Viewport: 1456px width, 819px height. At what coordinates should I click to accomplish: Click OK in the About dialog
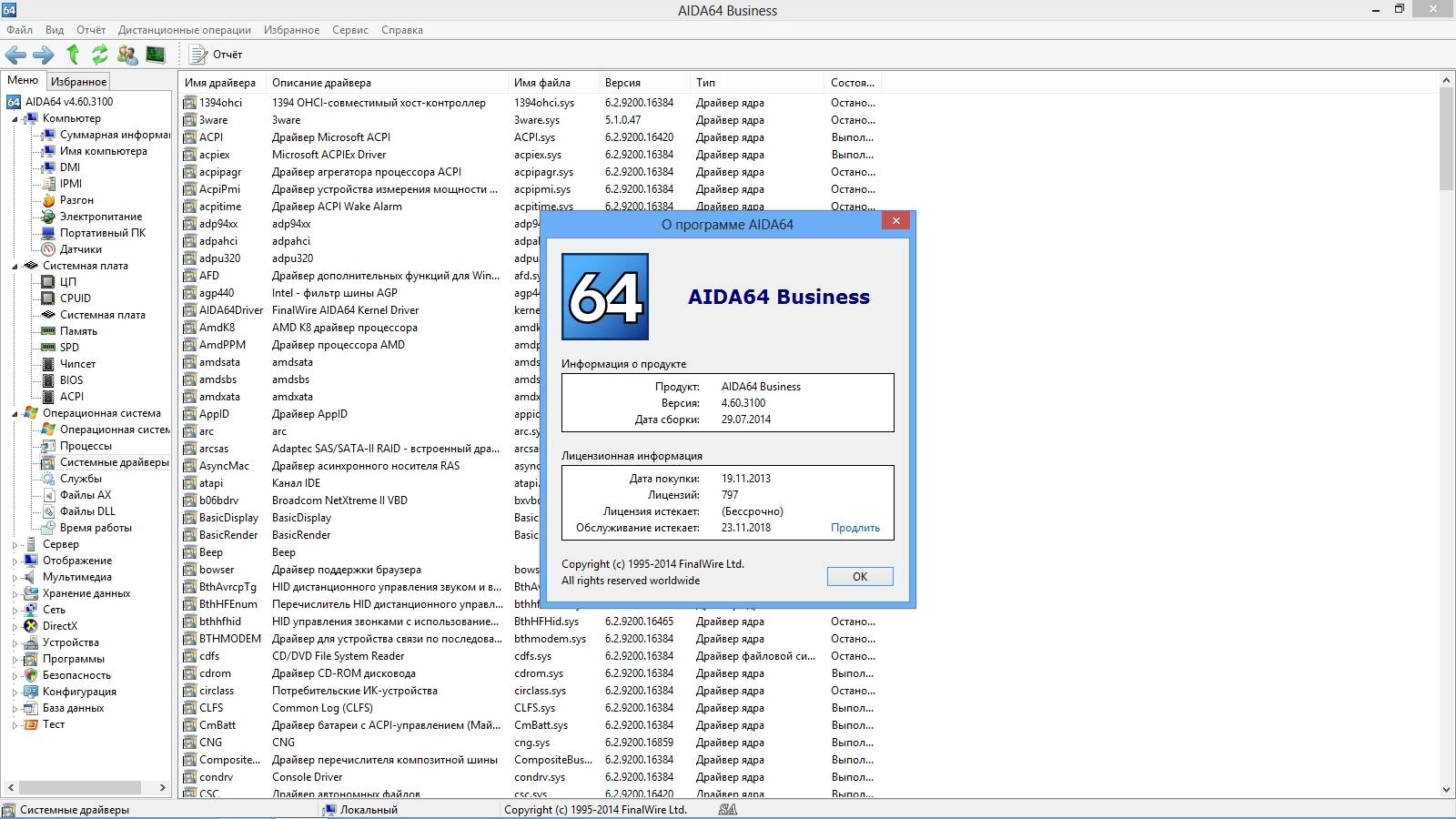[x=860, y=576]
